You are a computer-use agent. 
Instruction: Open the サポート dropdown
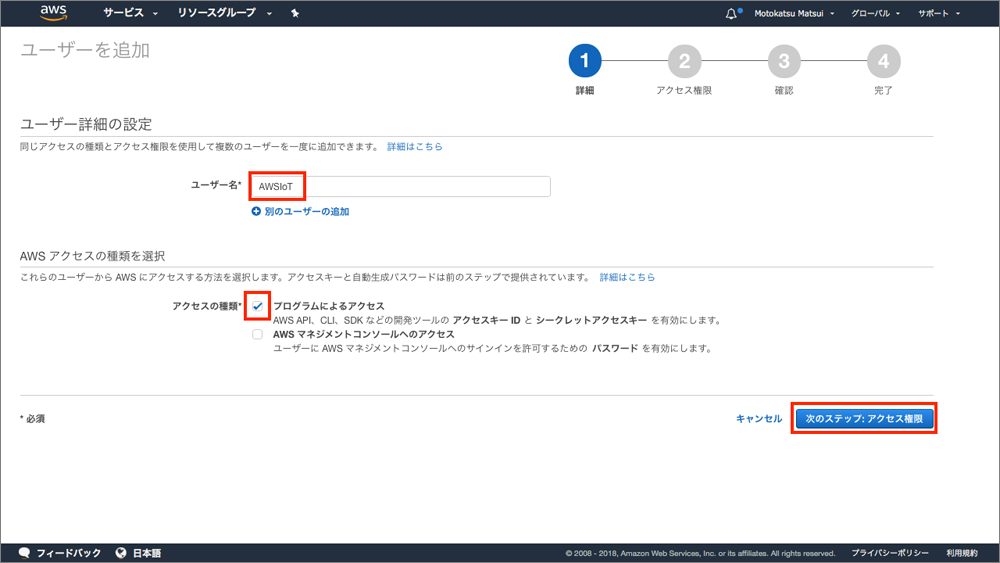click(939, 13)
